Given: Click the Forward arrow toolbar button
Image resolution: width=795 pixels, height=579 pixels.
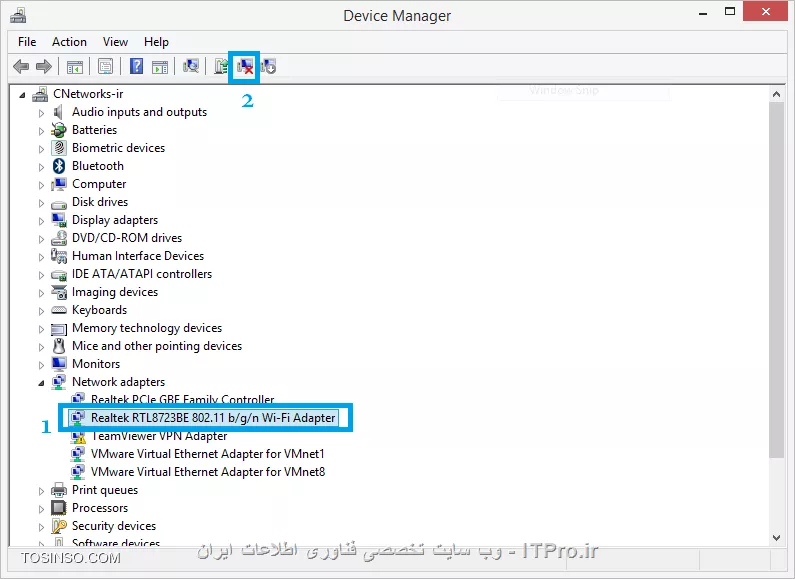Looking at the screenshot, I should (x=44, y=66).
